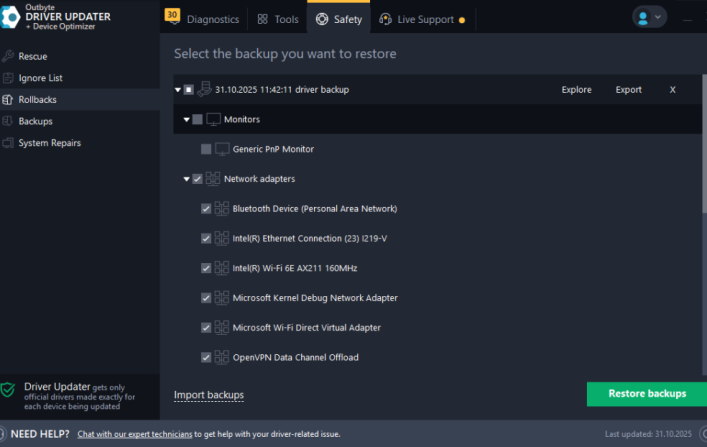
Task: Click the Ignore List sidebar icon
Action: click(x=9, y=78)
